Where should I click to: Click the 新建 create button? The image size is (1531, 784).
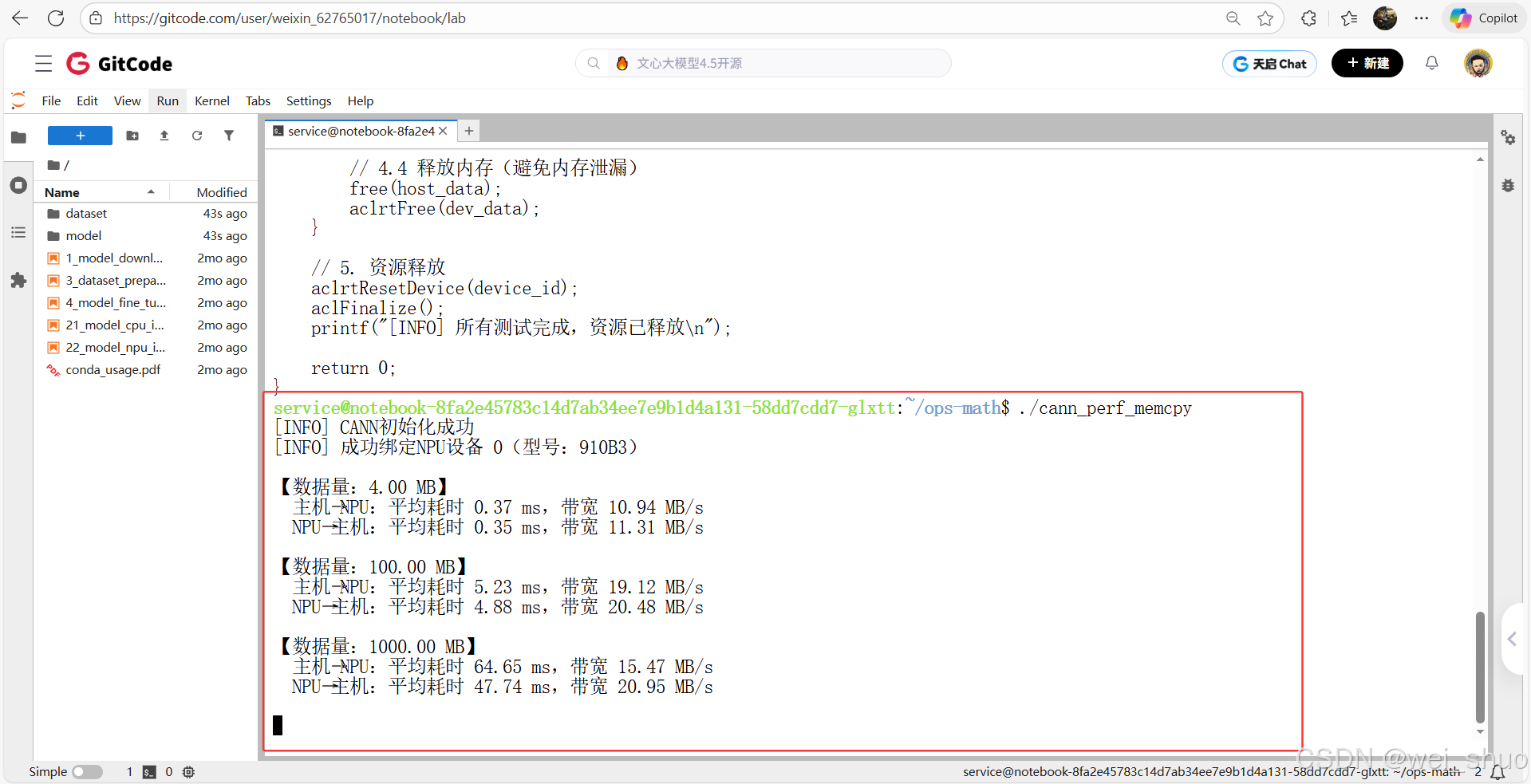(x=1367, y=63)
